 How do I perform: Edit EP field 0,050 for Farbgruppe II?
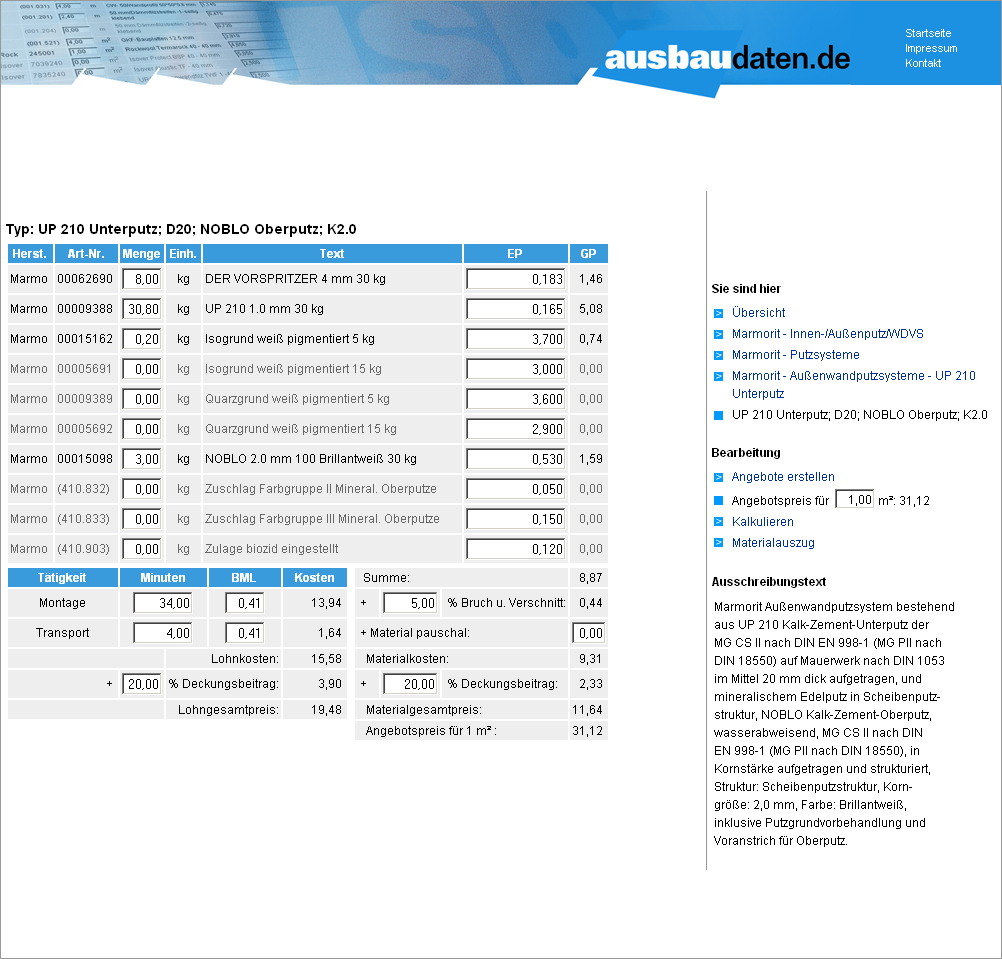[516, 489]
